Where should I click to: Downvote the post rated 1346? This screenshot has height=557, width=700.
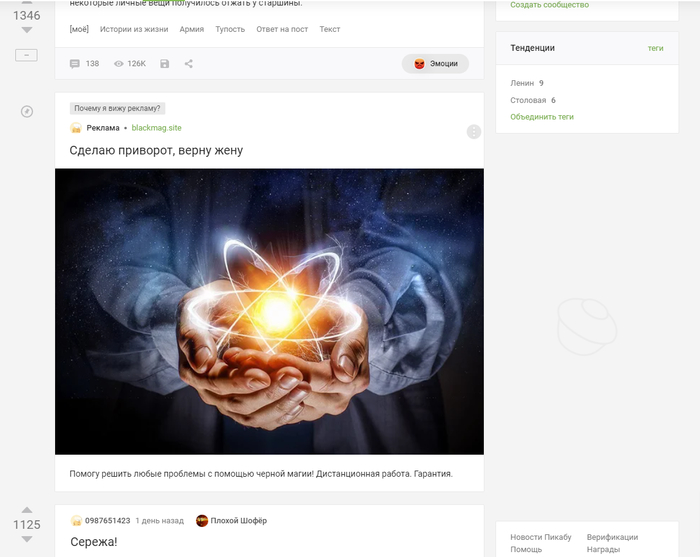(x=27, y=30)
